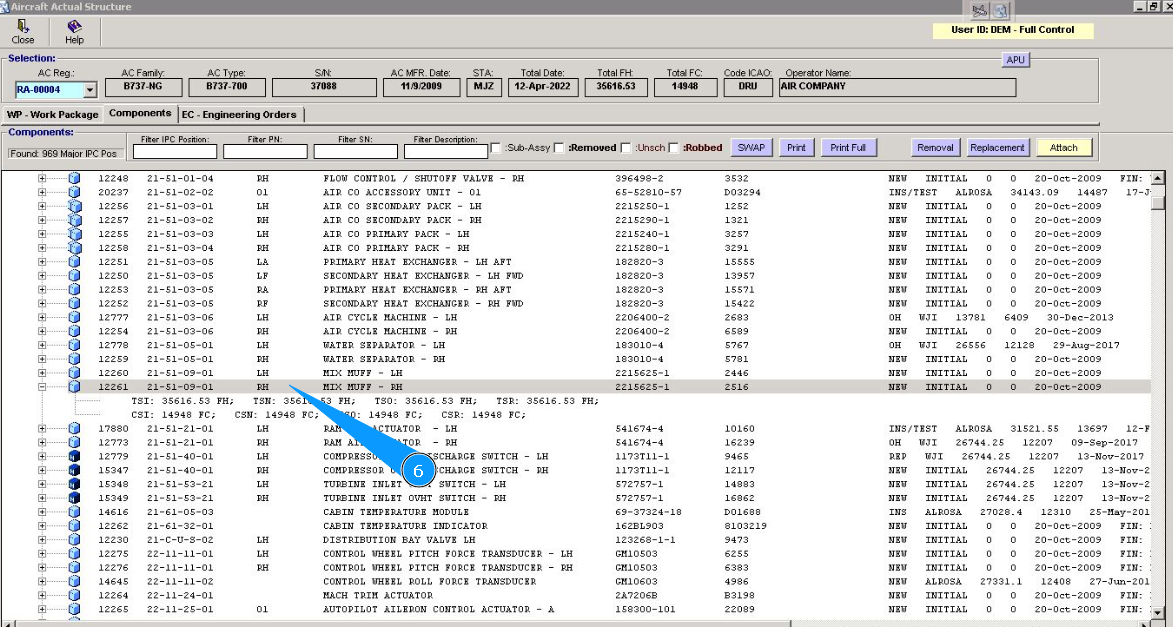The image size is (1173, 633).
Task: Select cube icon for row 14616
Action: [74, 512]
